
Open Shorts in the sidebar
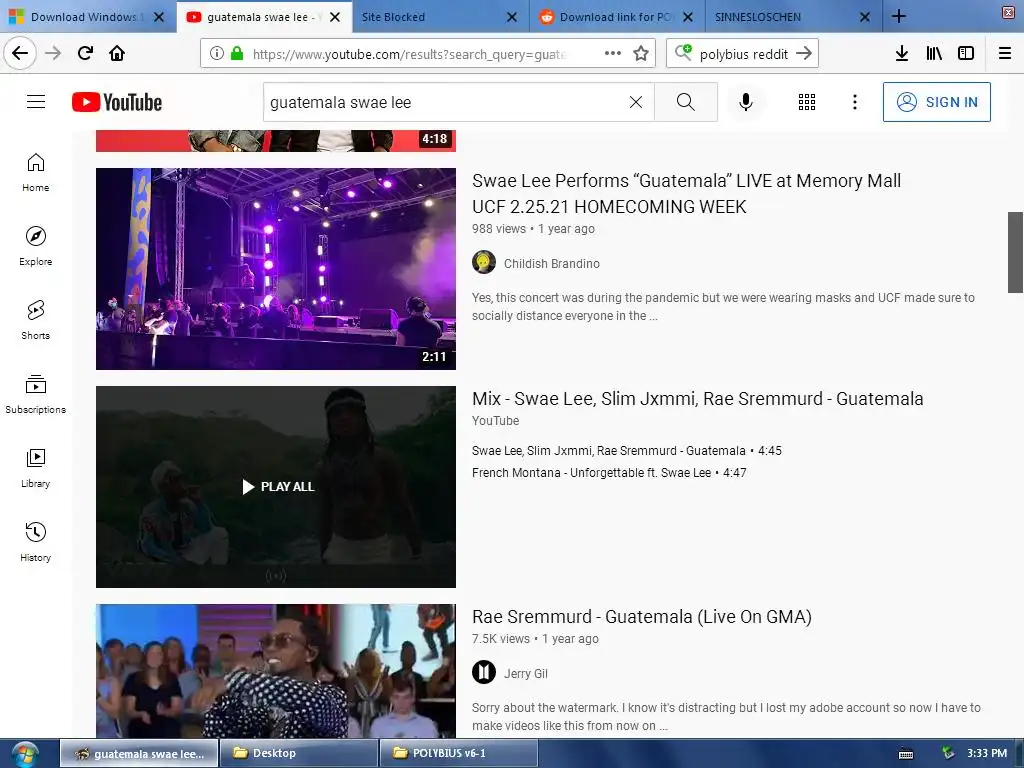coord(35,320)
